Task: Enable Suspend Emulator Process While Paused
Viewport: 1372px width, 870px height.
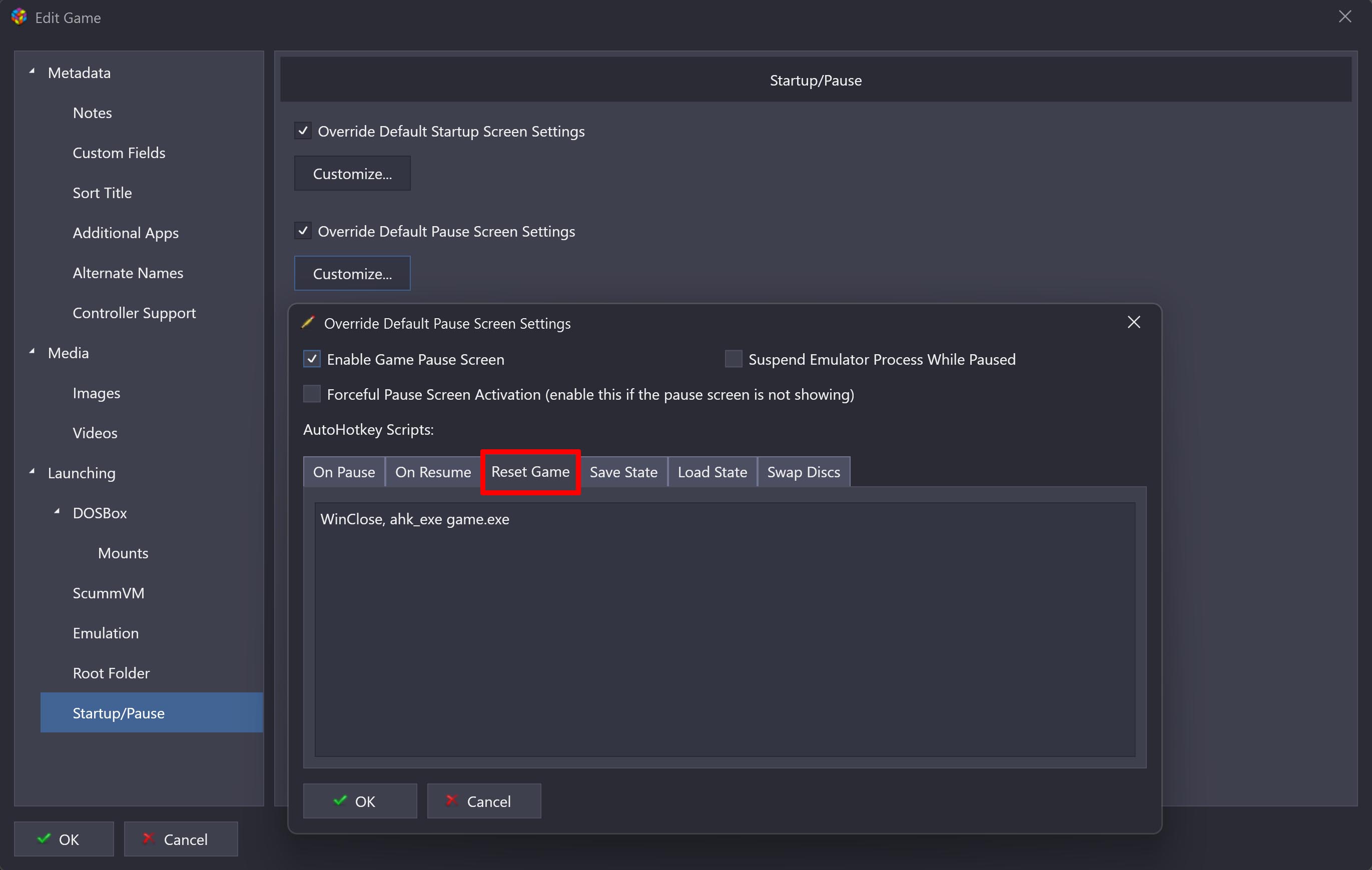Action: point(733,360)
